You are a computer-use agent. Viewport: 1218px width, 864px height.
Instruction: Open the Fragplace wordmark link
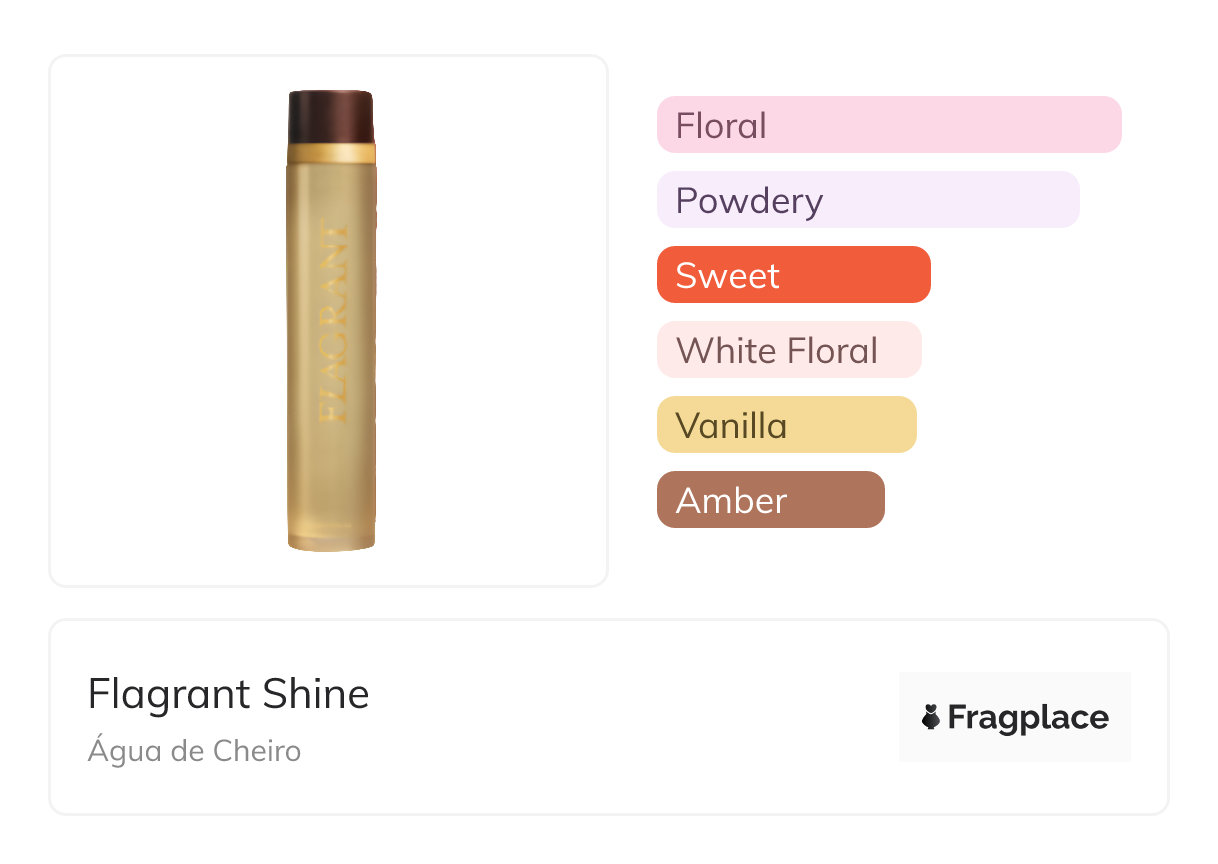(x=1028, y=717)
